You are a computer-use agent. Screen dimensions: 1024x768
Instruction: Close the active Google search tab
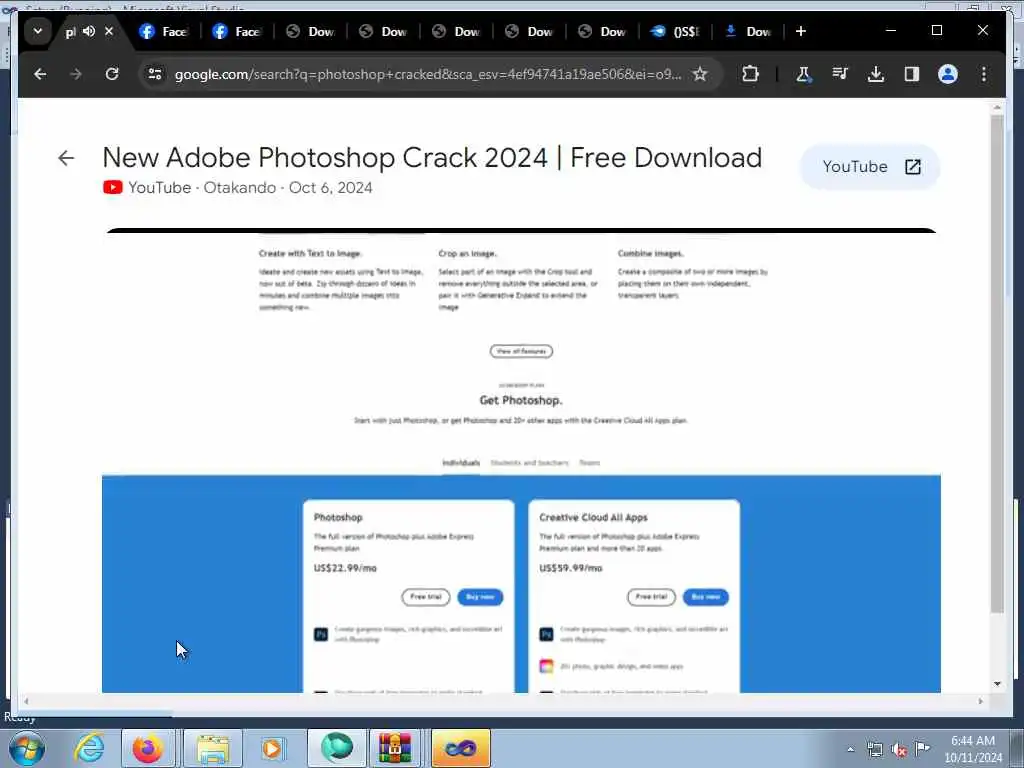point(109,31)
